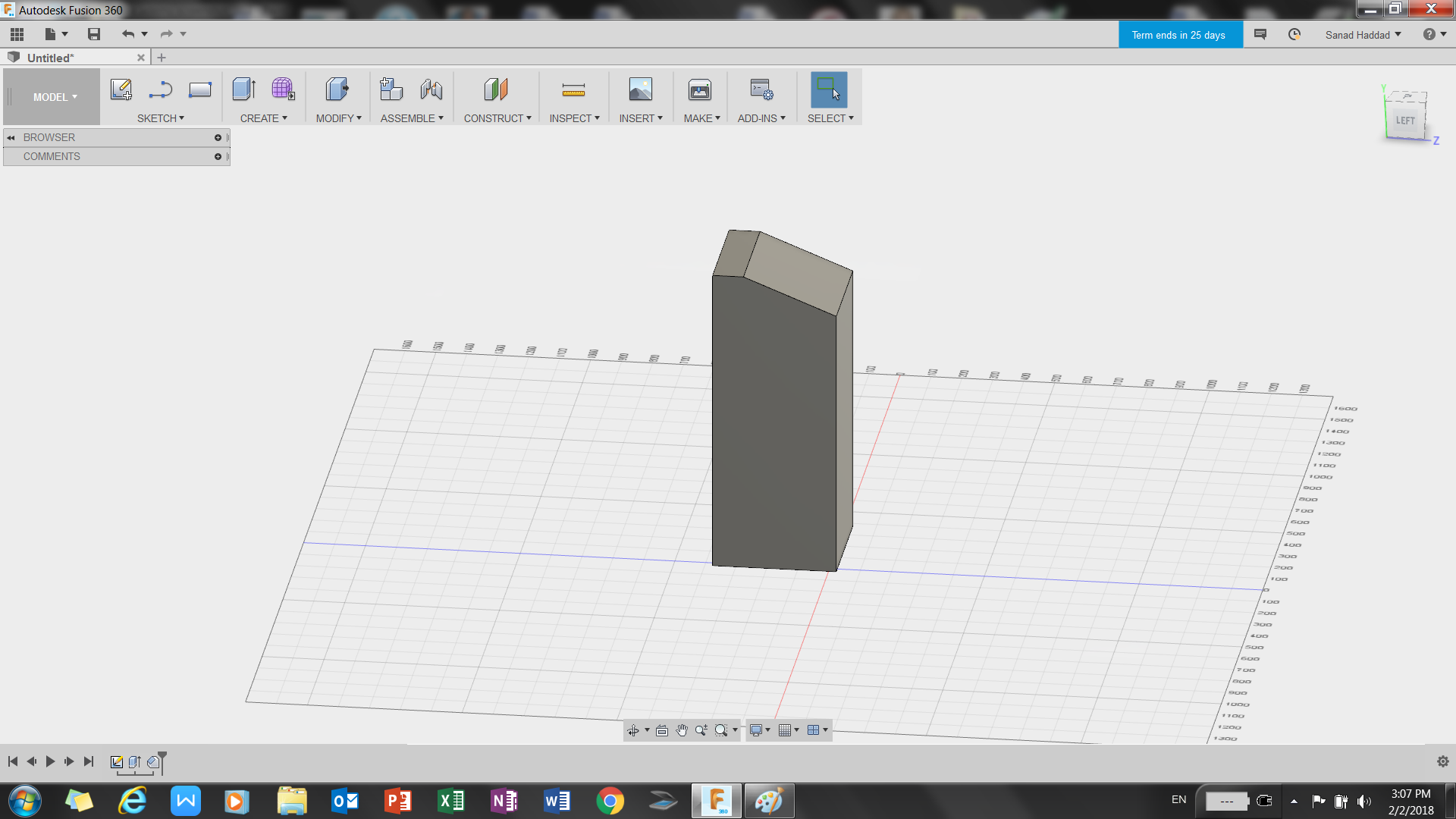Select the Pan hand tool

682,730
